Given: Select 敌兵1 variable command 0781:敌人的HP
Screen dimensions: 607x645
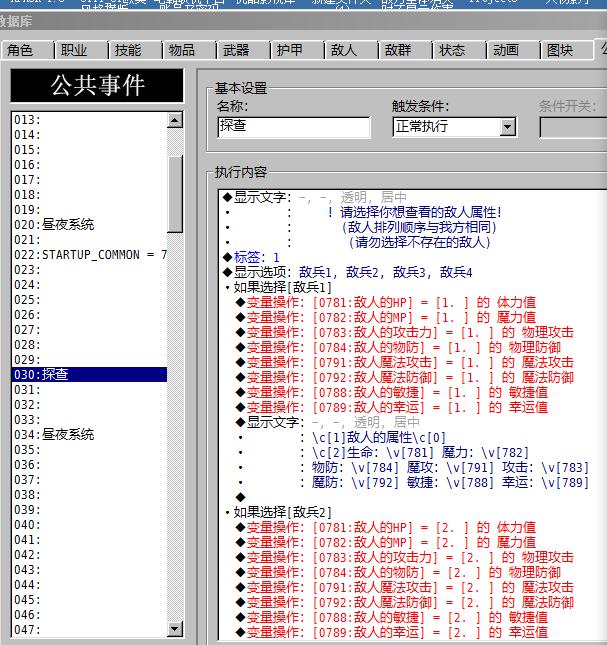Looking at the screenshot, I should 386,302.
